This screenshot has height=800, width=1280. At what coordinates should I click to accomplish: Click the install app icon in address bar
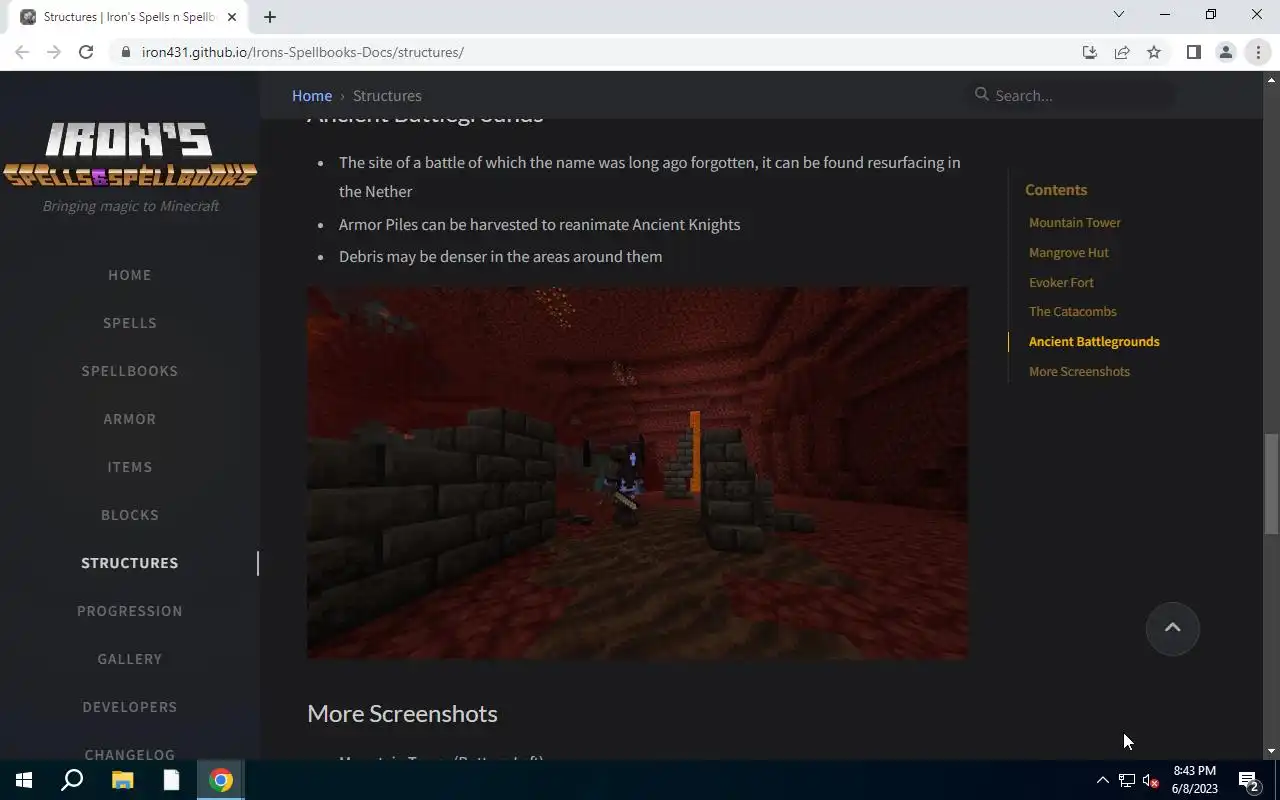(x=1090, y=52)
